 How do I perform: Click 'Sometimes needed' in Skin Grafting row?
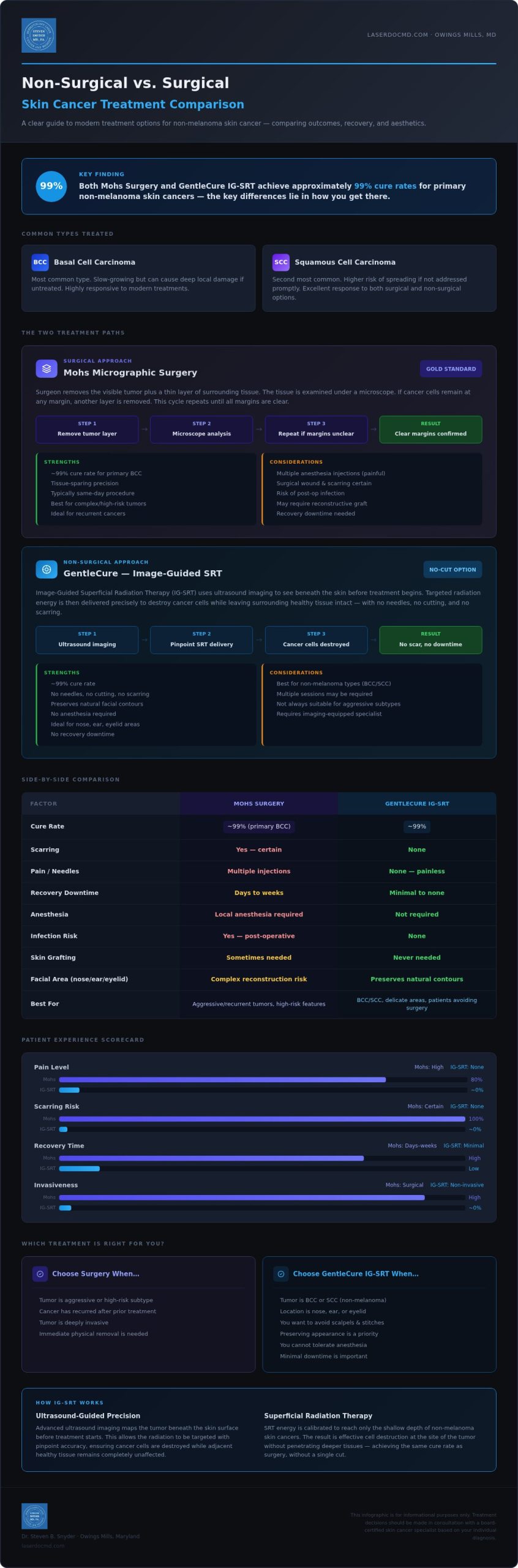(x=259, y=958)
